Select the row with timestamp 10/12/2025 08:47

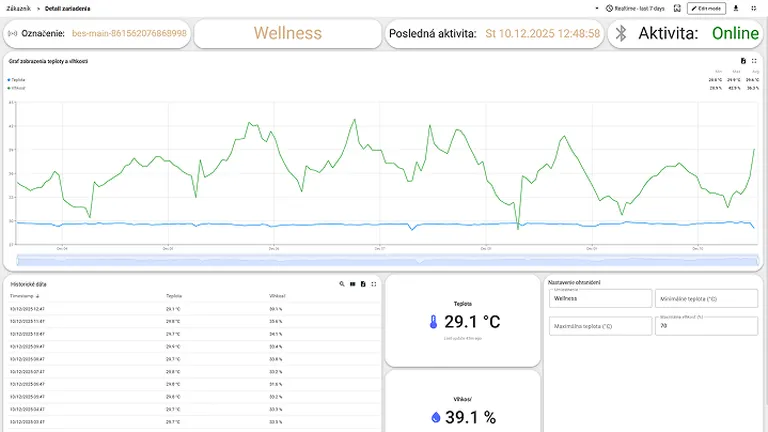[x=194, y=359]
